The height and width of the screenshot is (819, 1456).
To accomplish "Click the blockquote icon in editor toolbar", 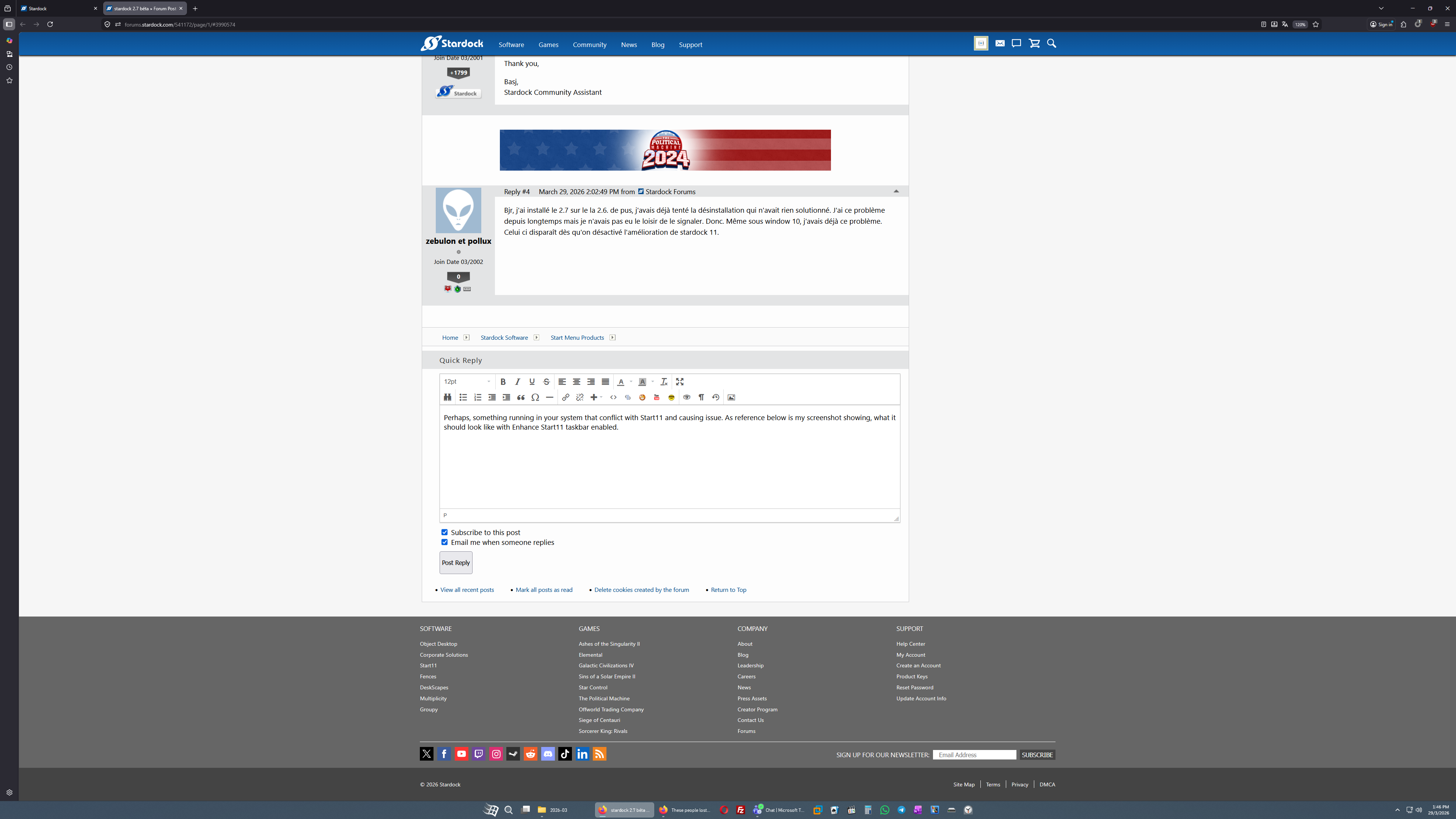I will [x=521, y=397].
